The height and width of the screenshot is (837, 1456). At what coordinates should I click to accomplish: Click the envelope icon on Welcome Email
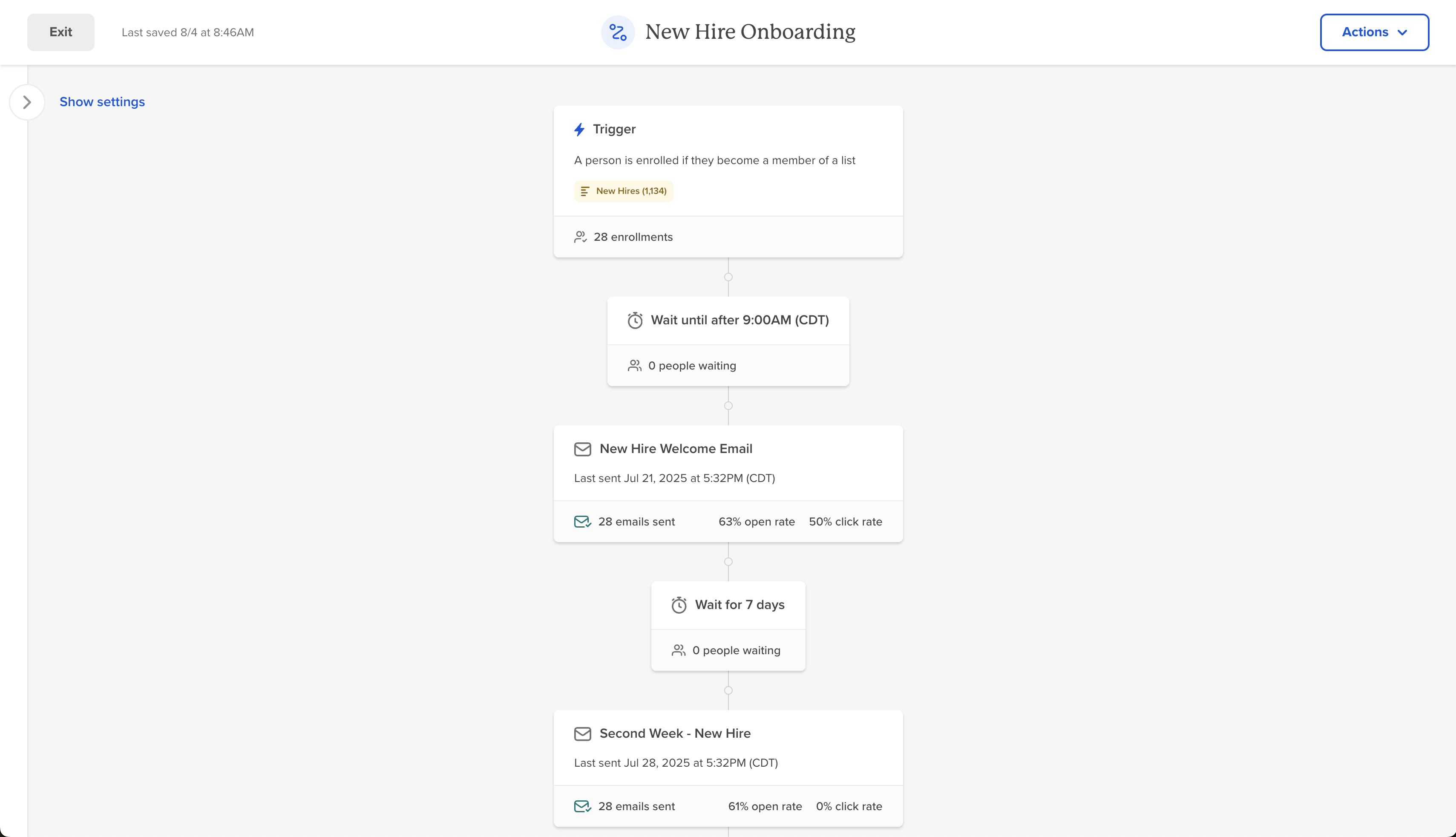click(x=582, y=449)
